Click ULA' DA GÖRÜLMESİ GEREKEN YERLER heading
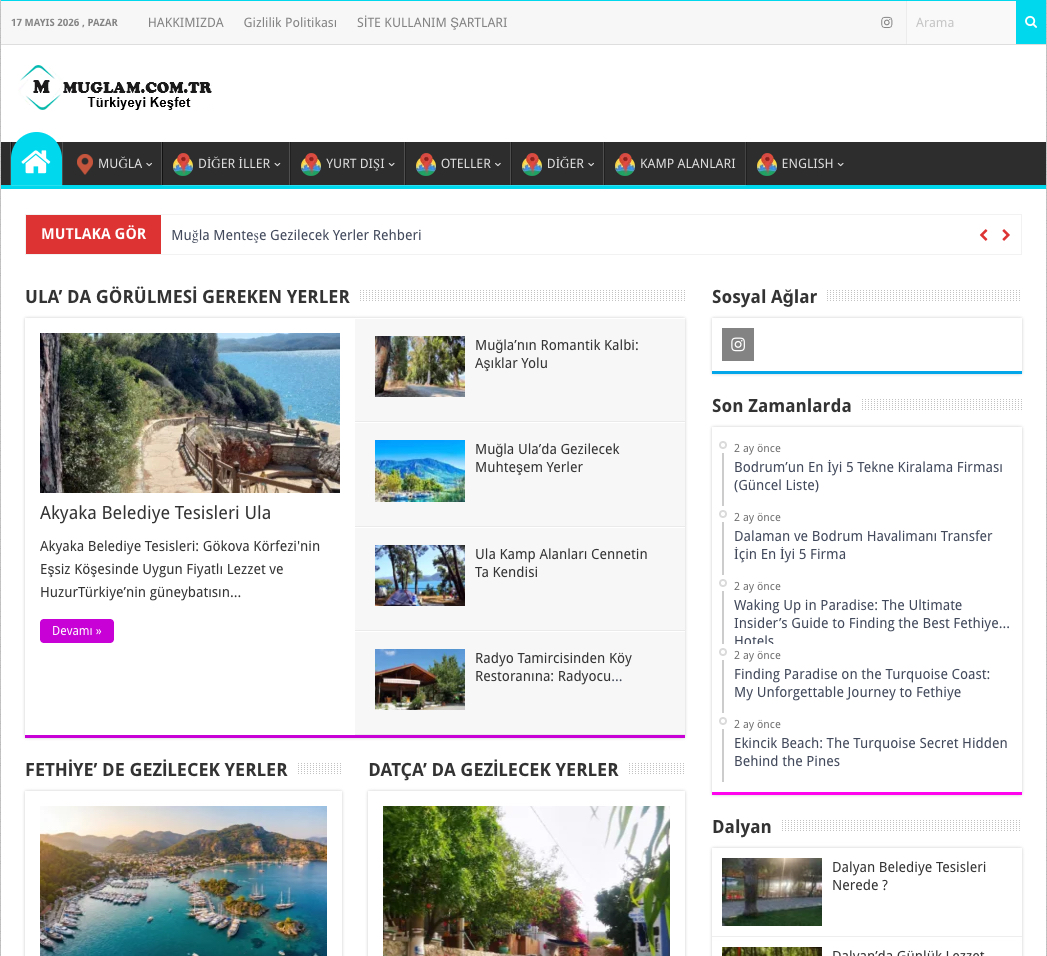1047x956 pixels. coord(188,296)
